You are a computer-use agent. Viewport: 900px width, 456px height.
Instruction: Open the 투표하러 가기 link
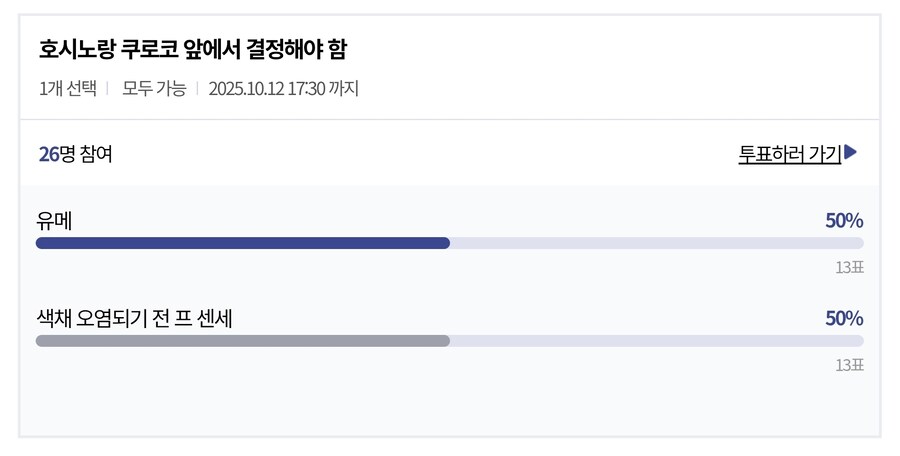click(x=790, y=154)
